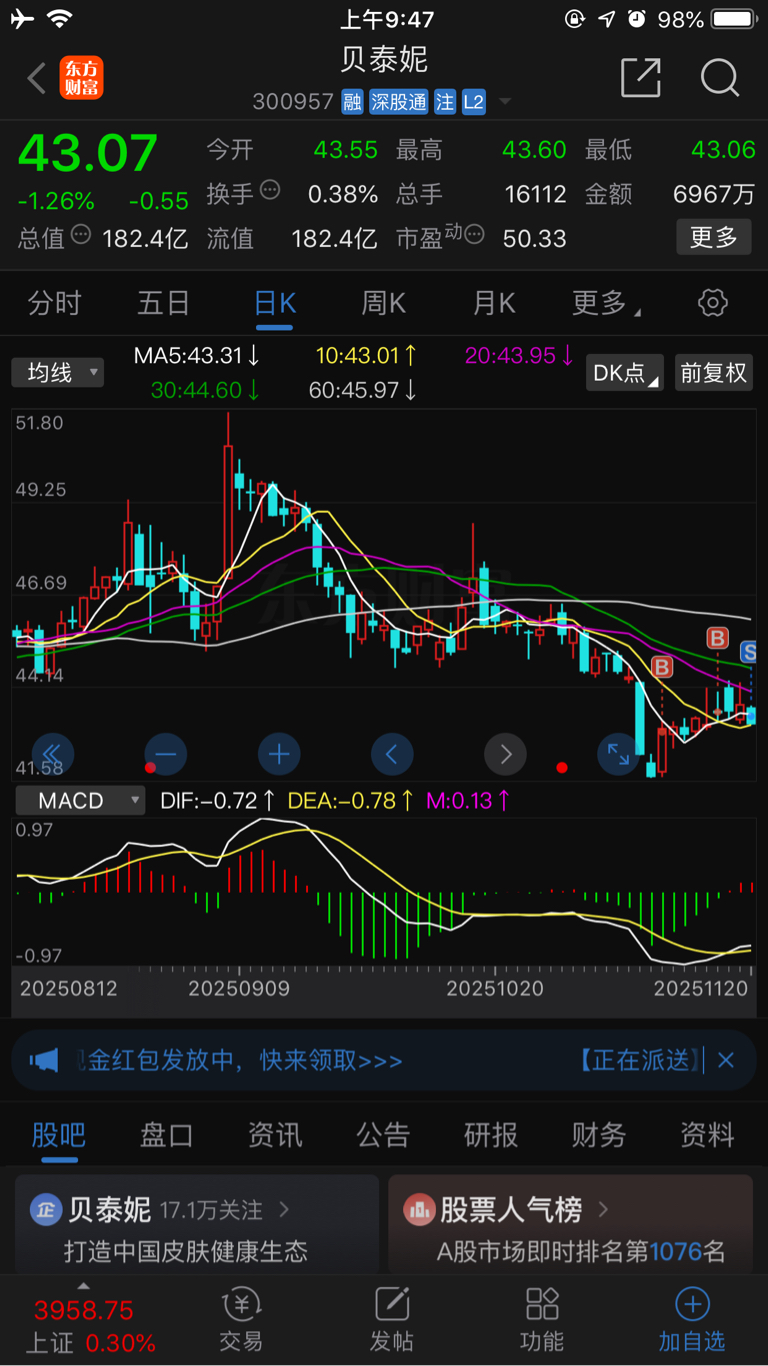The image size is (768, 1366).
Task: Tap ranking number 1076 link
Action: [x=677, y=1251]
